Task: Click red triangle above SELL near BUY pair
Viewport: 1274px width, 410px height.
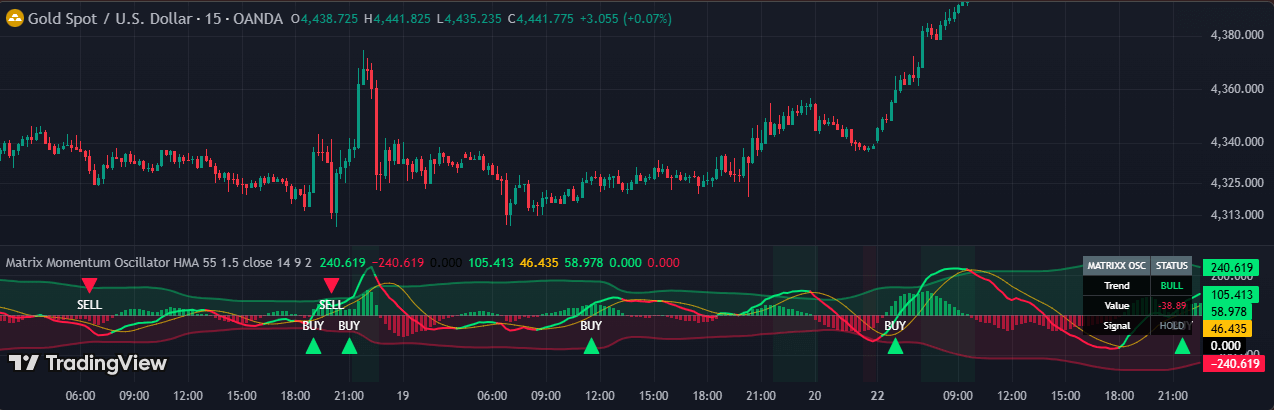Action: [331, 285]
